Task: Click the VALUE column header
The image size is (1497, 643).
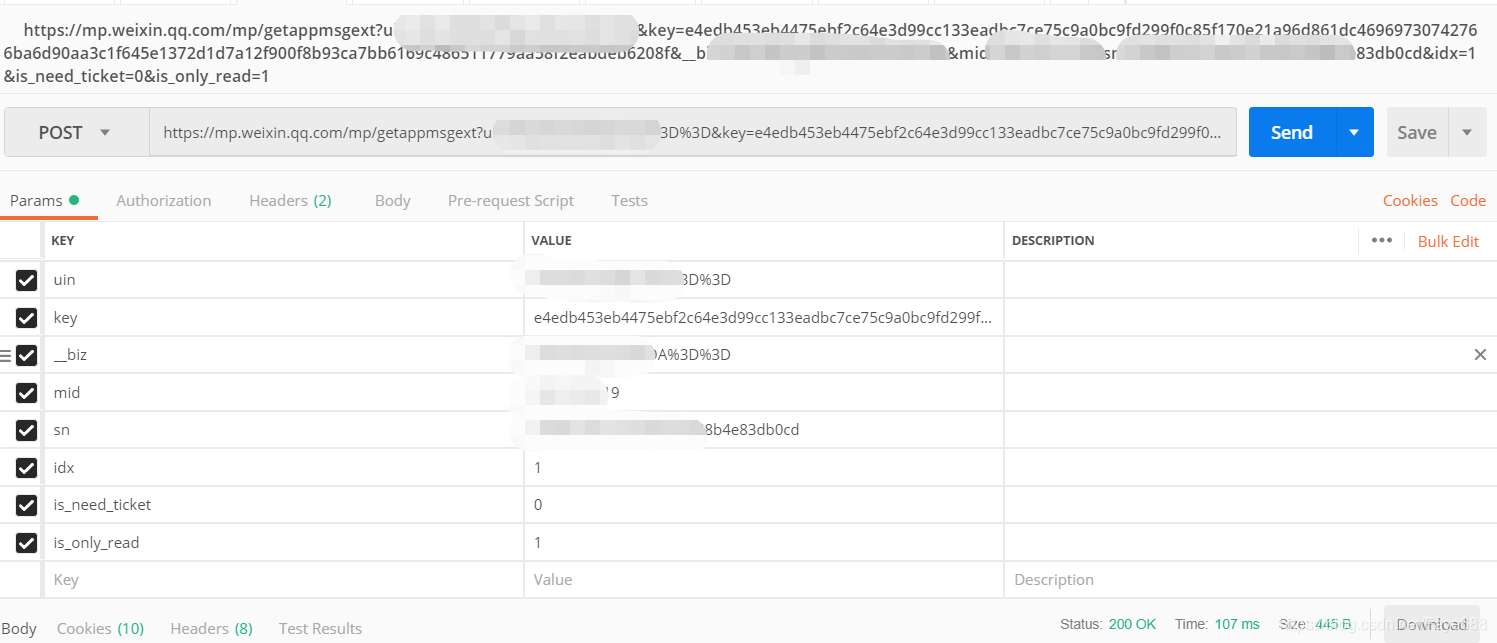Action: (551, 241)
